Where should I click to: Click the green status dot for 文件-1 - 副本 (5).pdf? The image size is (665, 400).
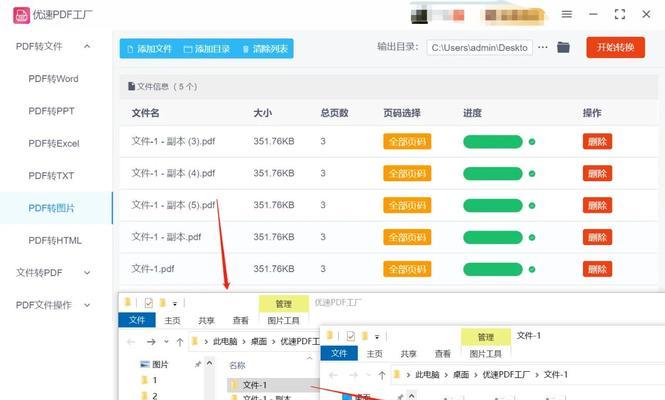(x=532, y=206)
